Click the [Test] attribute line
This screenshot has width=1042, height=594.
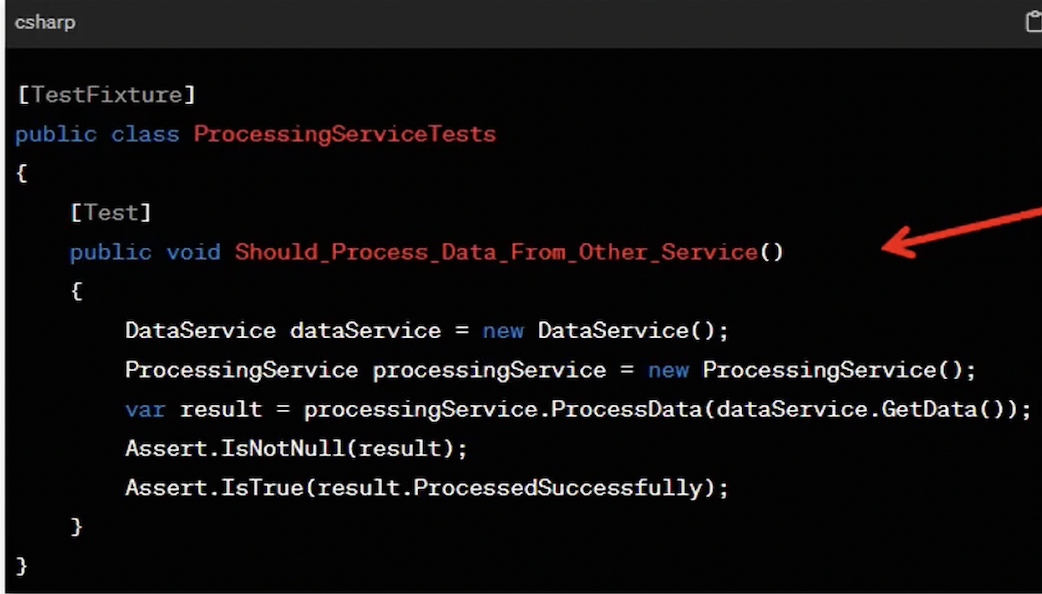point(110,212)
